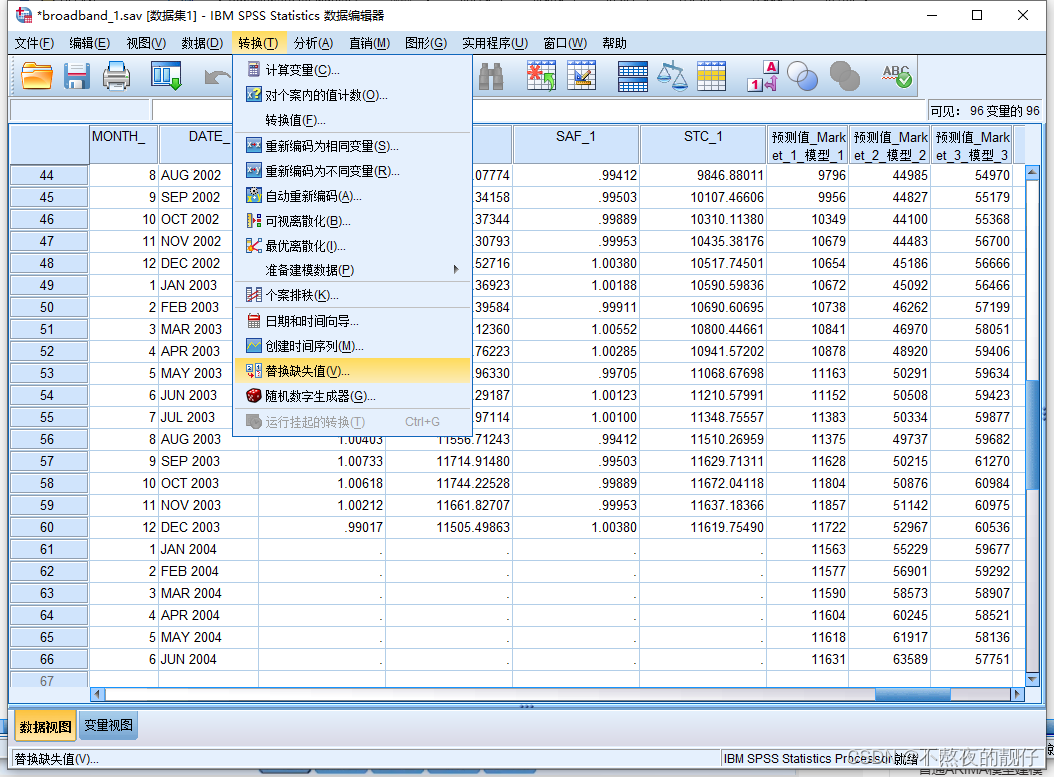This screenshot has height=777, width=1054.
Task: Weight cases scale icon
Action: point(672,75)
